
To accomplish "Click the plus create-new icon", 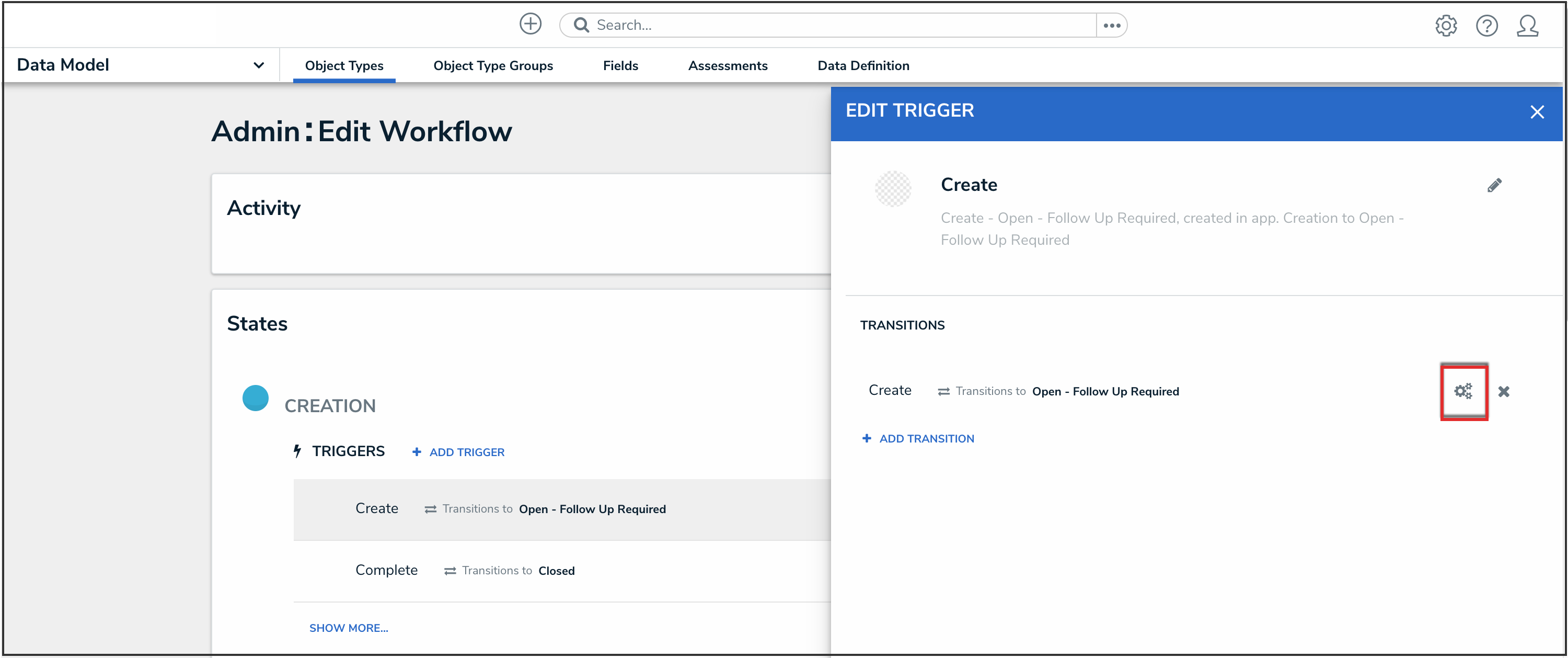I will 530,25.
